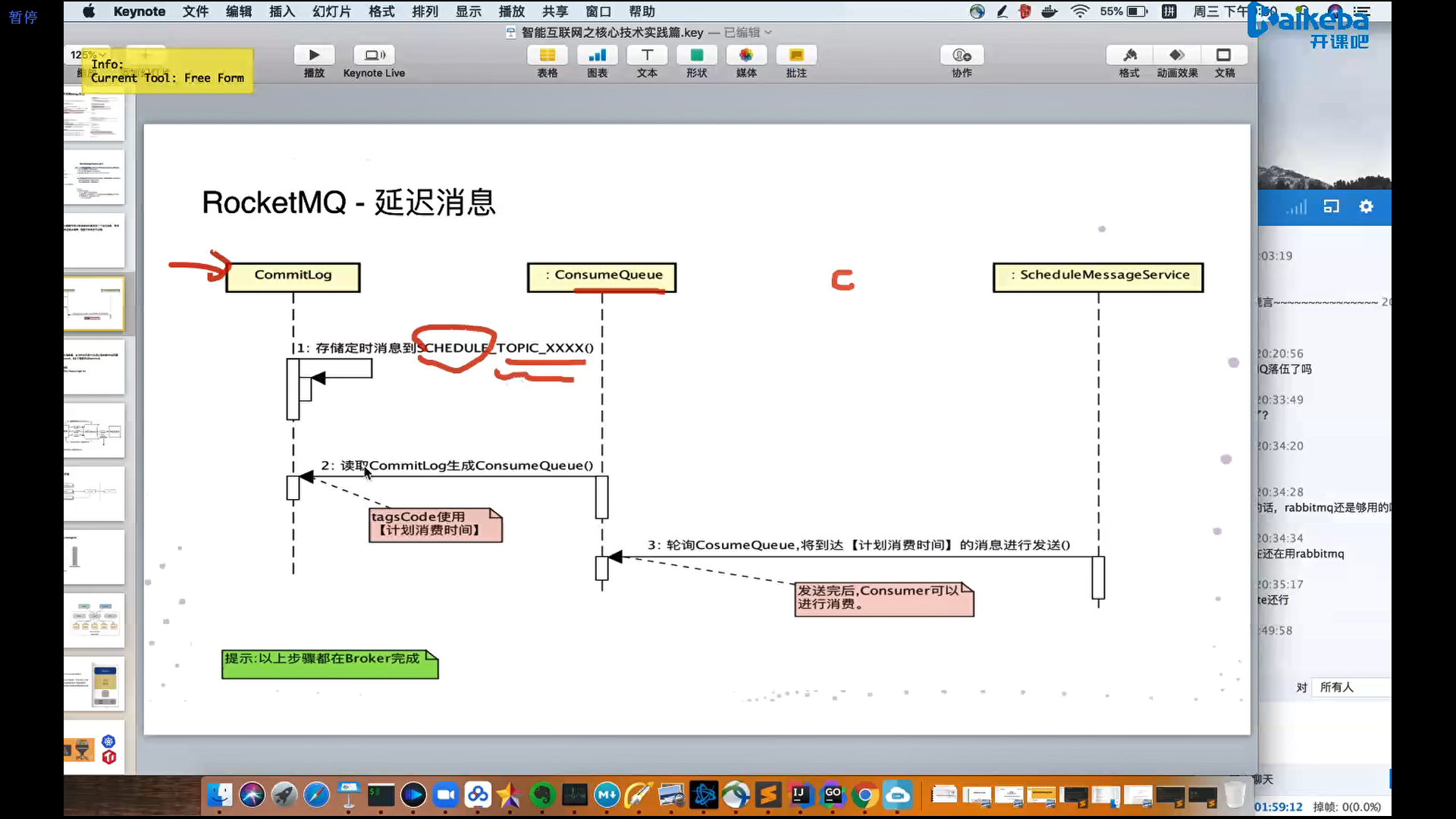This screenshot has width=1456, height=819.
Task: Open Keynote Live from toolbar
Action: (374, 55)
